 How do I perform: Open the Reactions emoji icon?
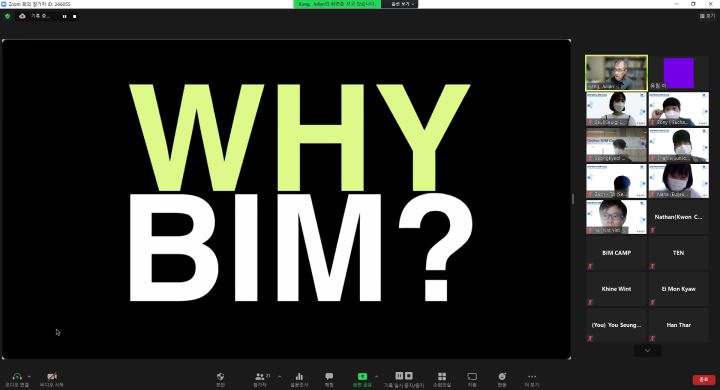click(502, 376)
